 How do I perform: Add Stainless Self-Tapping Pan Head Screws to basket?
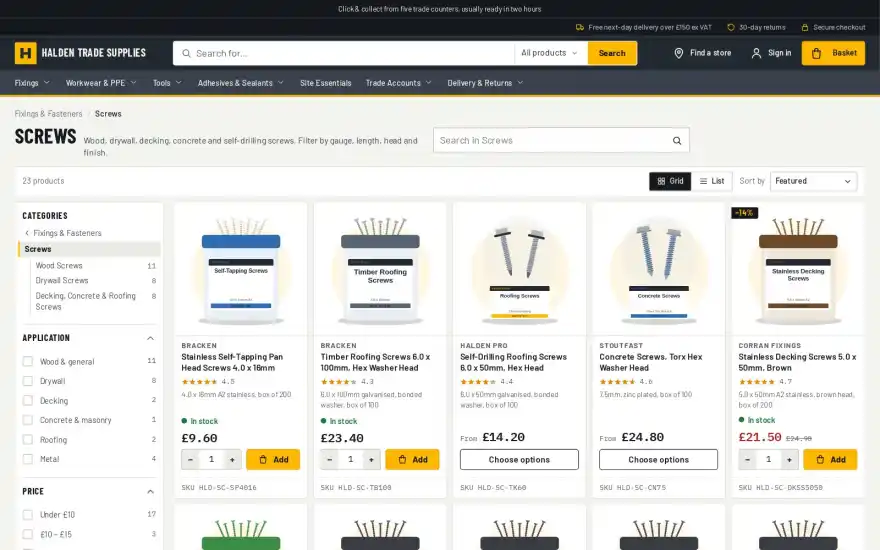click(273, 460)
